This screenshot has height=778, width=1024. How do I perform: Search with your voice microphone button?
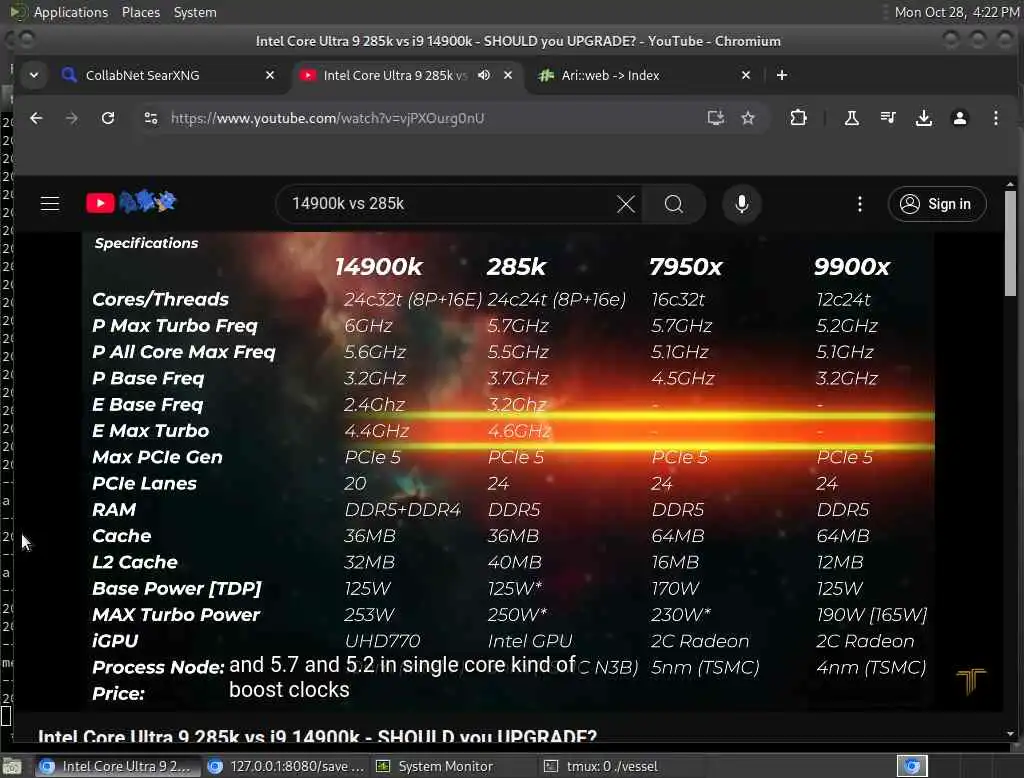coord(742,204)
